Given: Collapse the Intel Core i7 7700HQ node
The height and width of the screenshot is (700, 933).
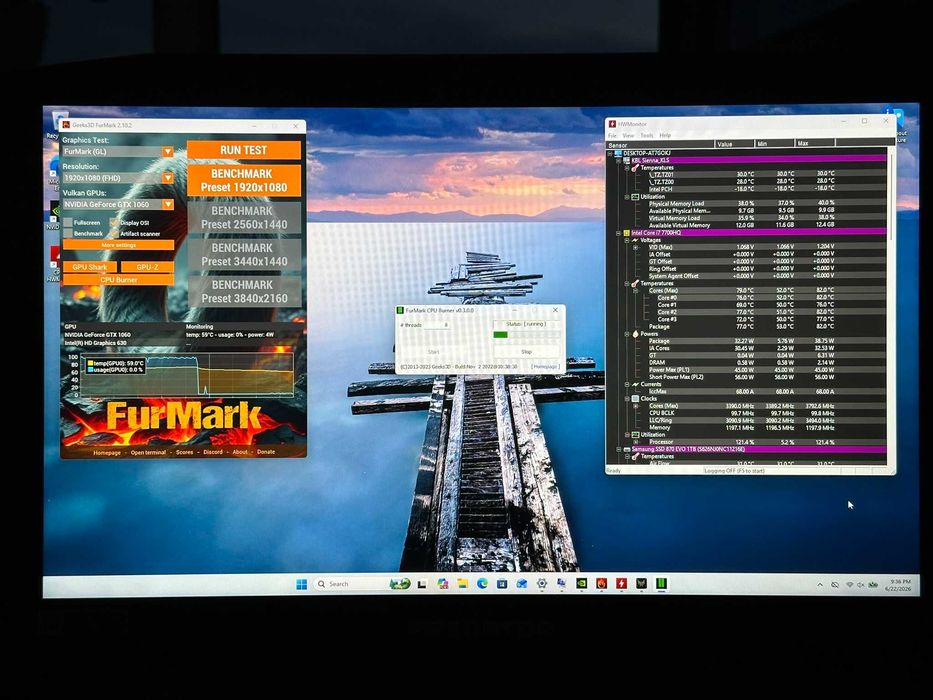Looking at the screenshot, I should 618,233.
